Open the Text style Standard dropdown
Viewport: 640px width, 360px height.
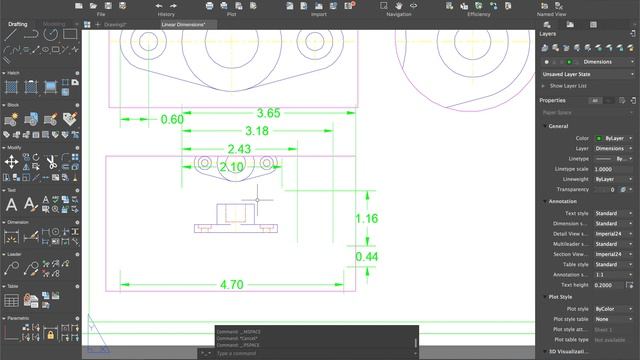tap(614, 213)
